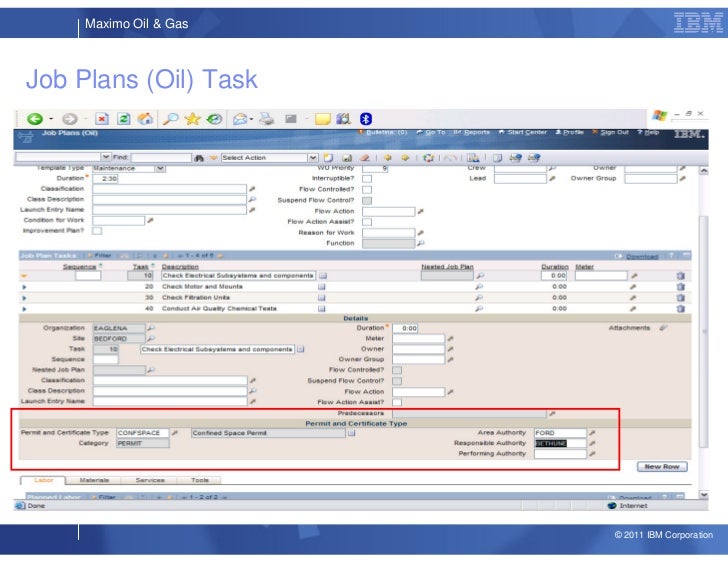Open the Go To menu
Screen dimensions: 728x563
pos(431,133)
